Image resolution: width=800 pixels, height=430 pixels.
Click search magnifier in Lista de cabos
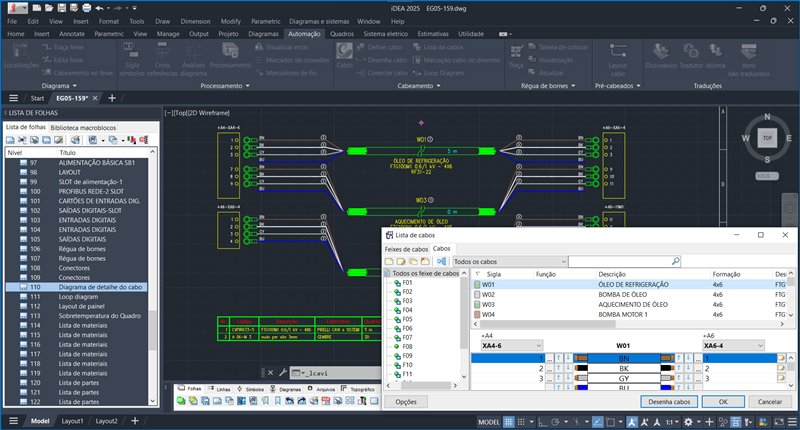coord(676,261)
